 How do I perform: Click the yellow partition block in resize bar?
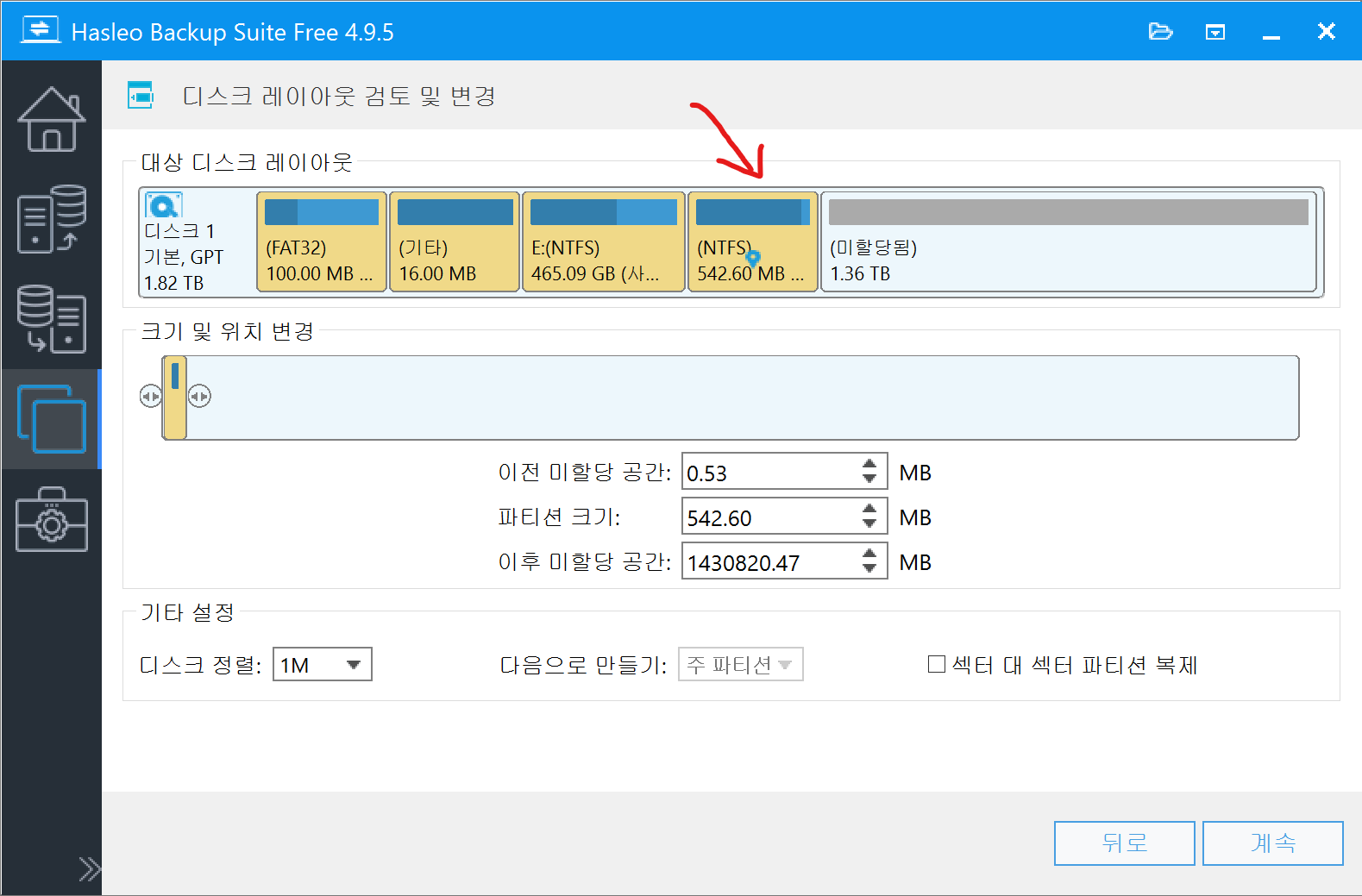[x=175, y=398]
